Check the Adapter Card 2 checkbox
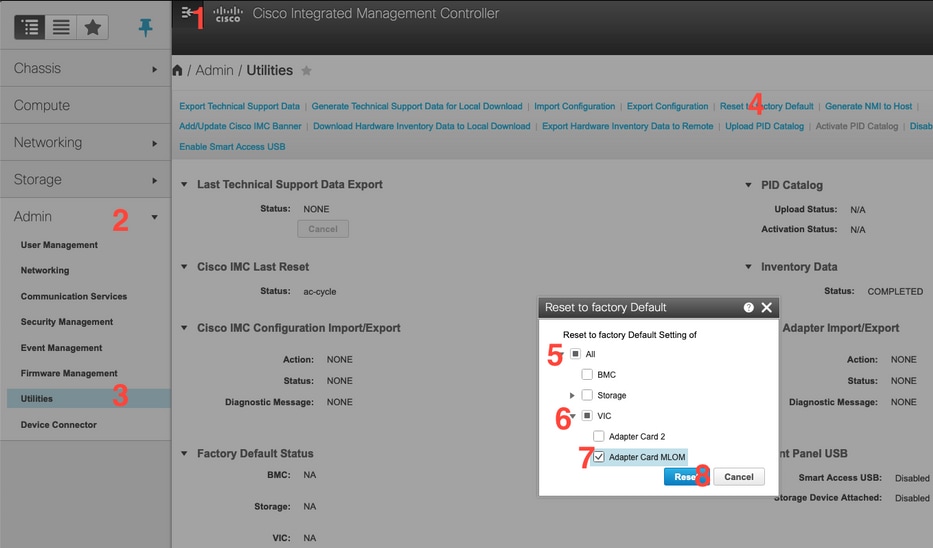933x548 pixels. click(x=599, y=436)
